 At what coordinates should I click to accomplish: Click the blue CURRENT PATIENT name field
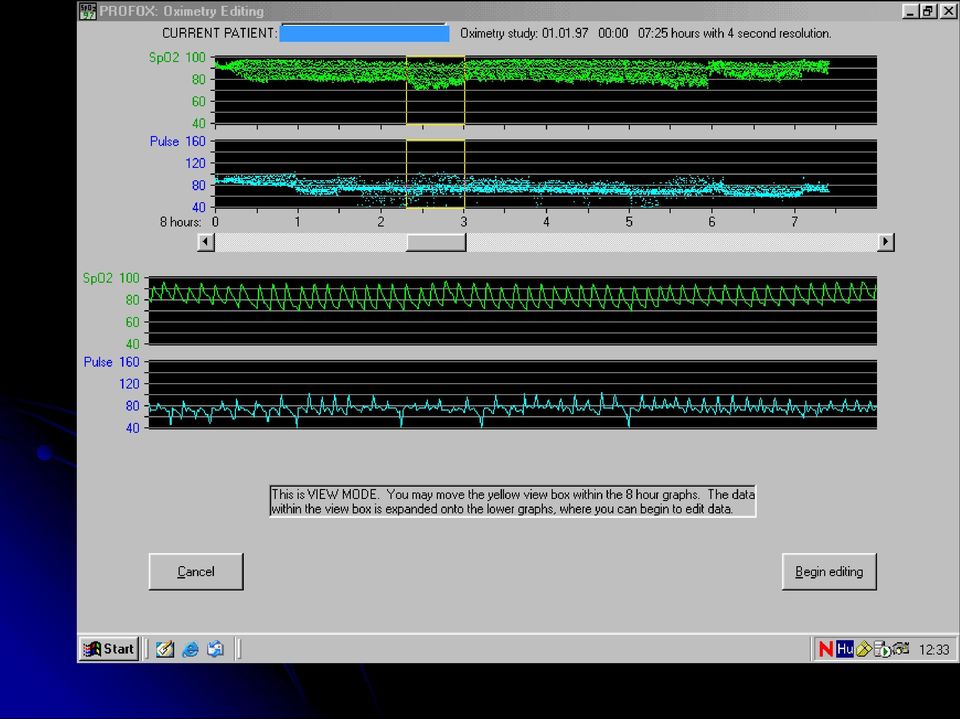pos(364,33)
